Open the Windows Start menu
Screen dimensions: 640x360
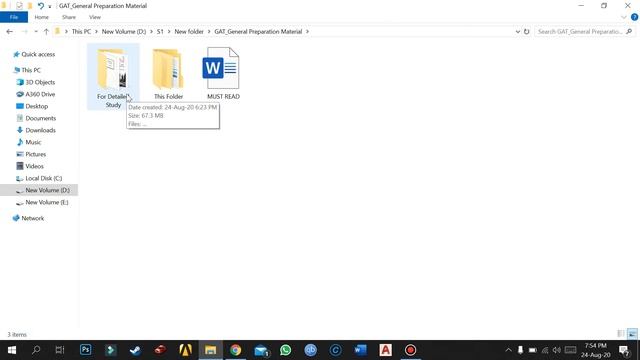point(12,350)
